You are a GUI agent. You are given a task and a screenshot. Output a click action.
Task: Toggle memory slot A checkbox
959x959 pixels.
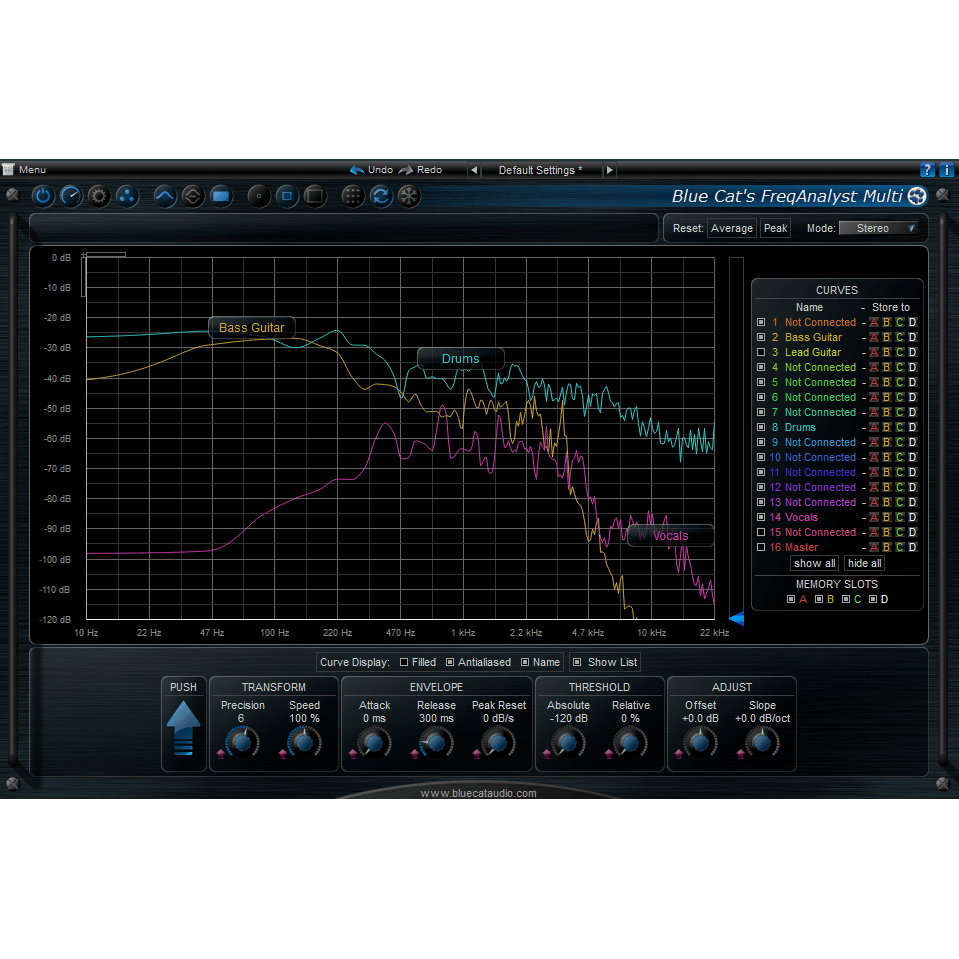791,599
